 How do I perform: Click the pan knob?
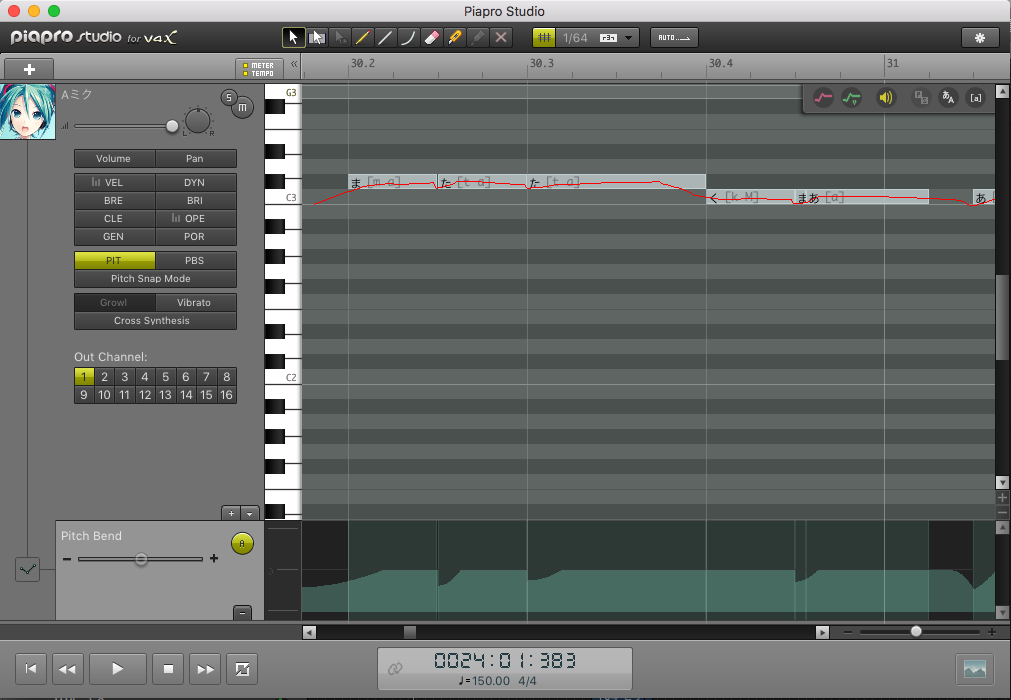(197, 121)
